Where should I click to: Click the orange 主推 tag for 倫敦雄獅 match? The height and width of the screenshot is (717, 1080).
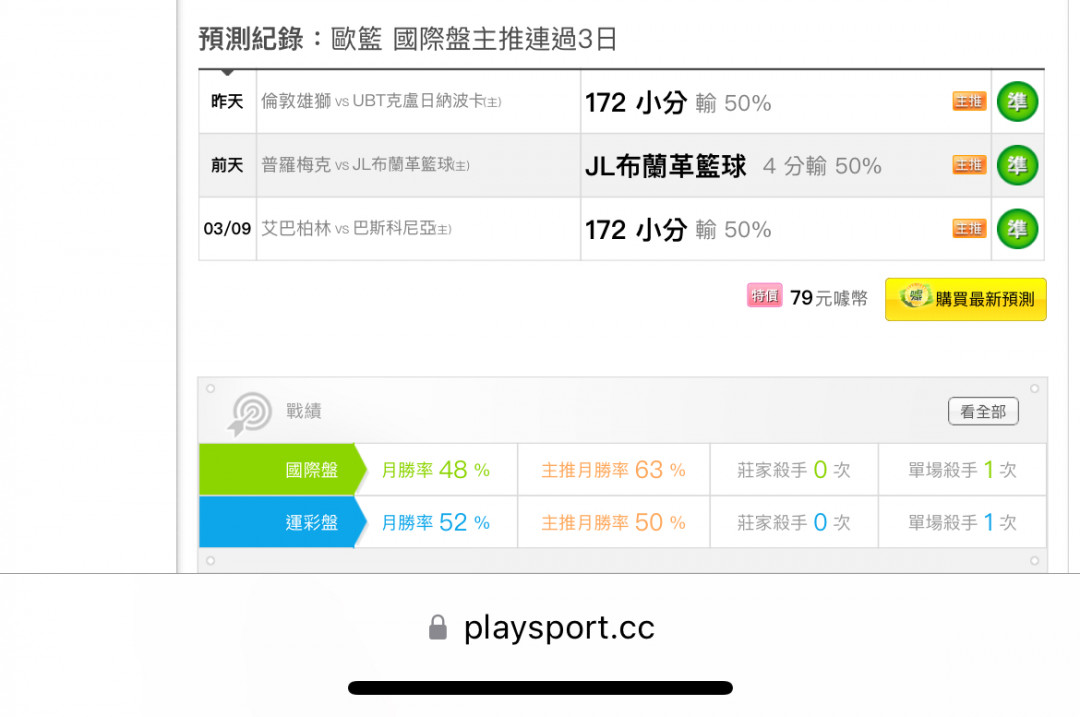pyautogui.click(x=969, y=101)
